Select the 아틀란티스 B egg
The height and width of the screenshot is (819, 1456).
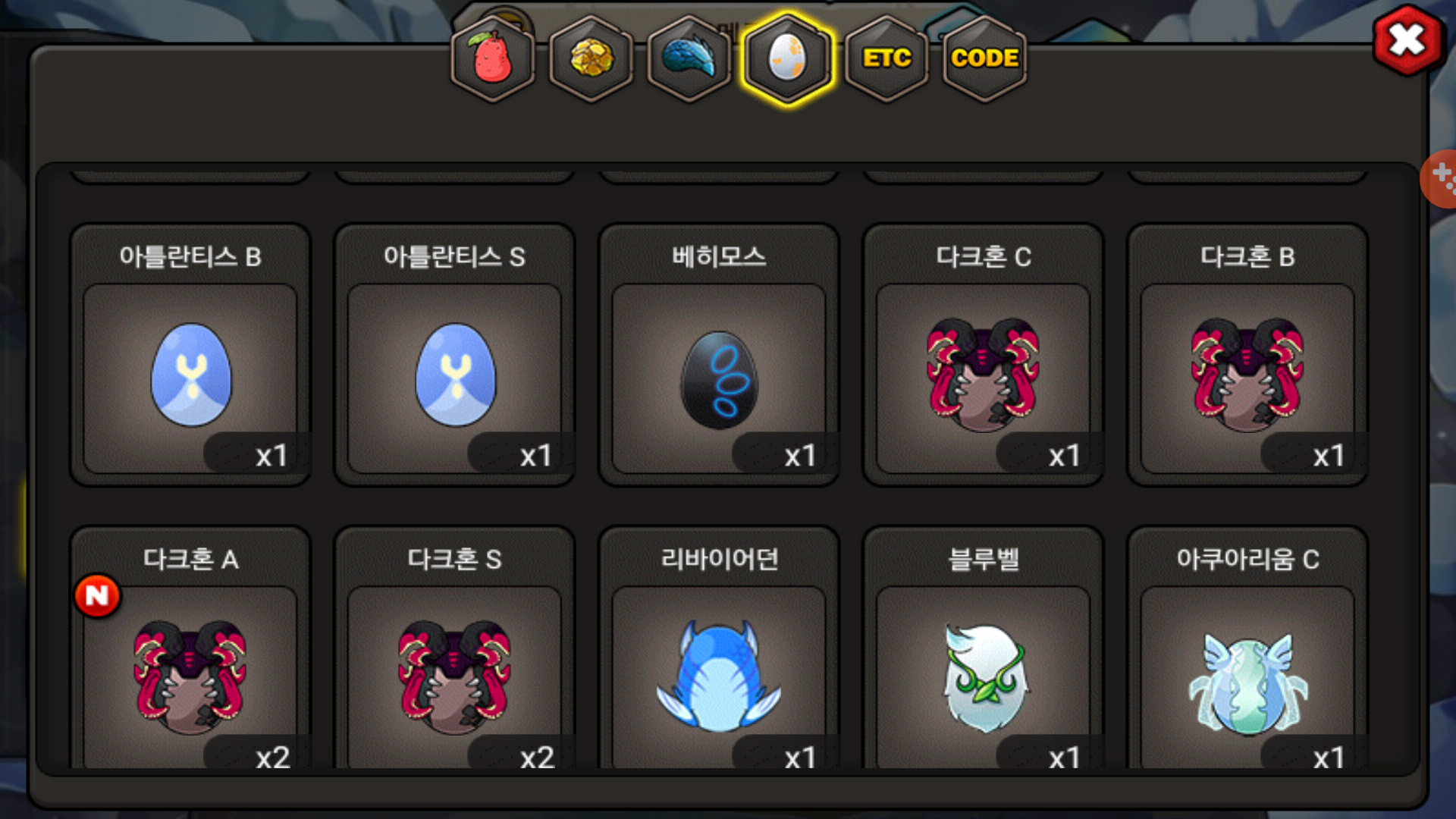coord(190,355)
